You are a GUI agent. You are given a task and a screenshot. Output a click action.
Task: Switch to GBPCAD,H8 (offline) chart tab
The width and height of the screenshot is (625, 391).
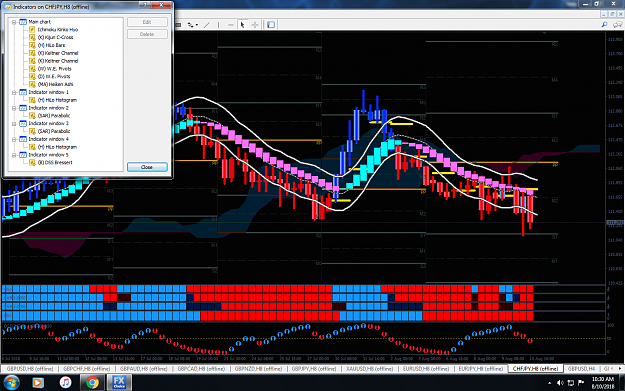coord(201,369)
